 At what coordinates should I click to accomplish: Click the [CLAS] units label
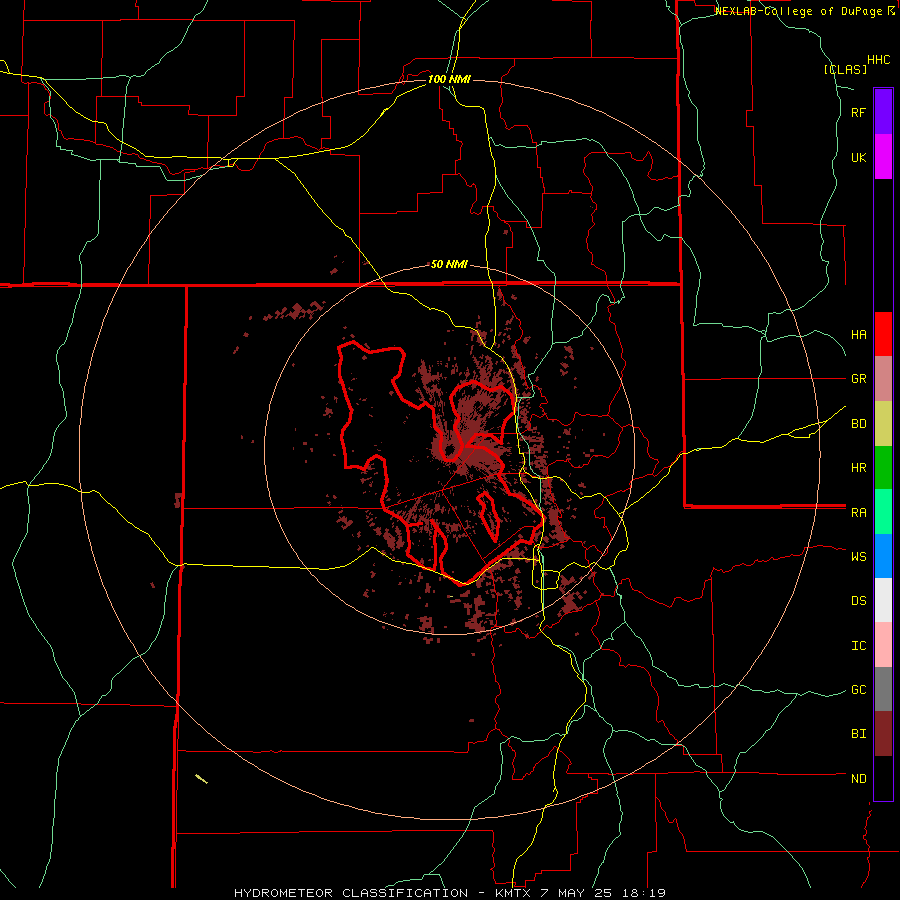845,70
